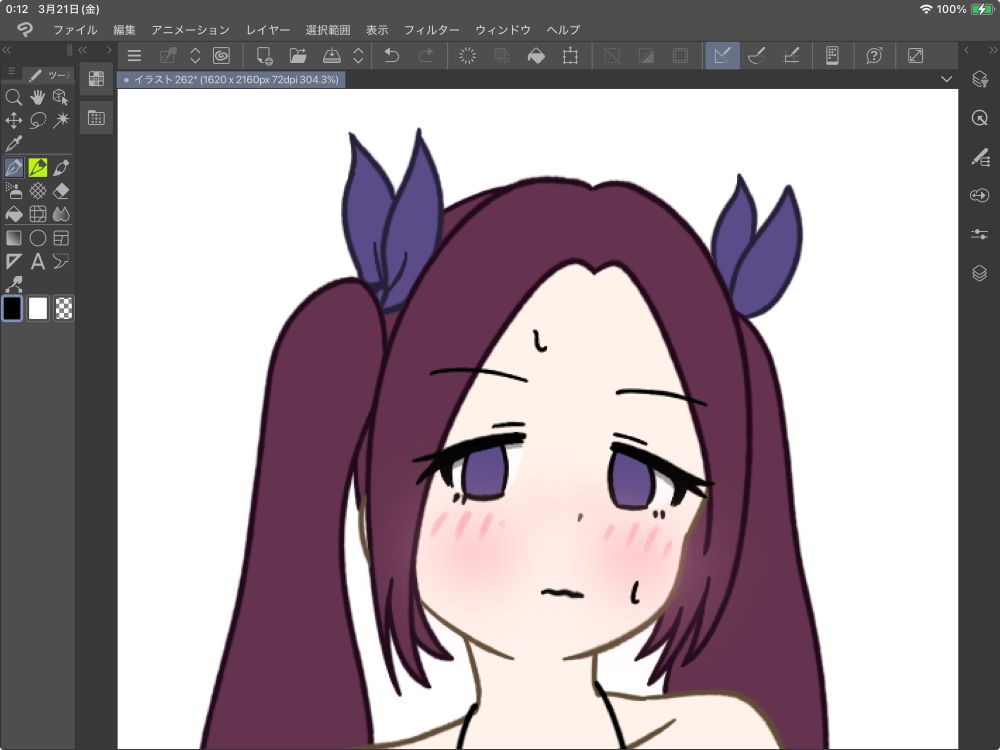This screenshot has height=750, width=1000.
Task: Select the Zoom magnifier tool
Action: 13,97
